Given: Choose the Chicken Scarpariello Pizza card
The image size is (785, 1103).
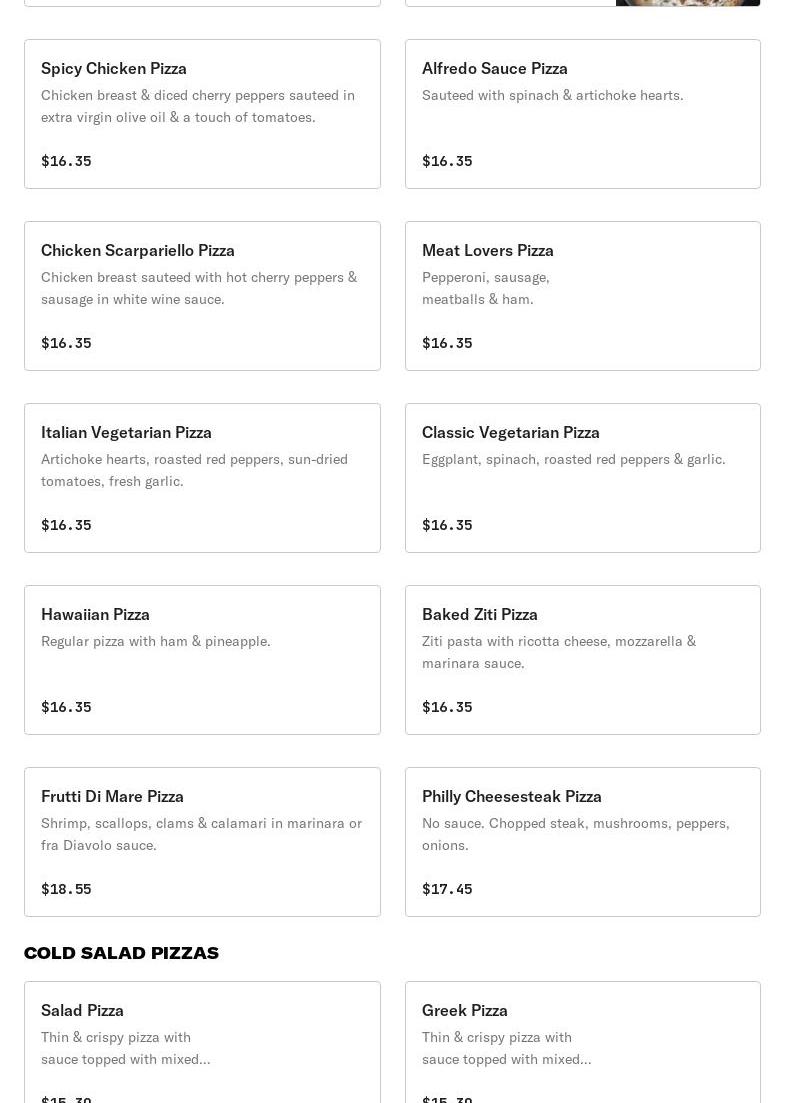Looking at the screenshot, I should coord(203,296).
